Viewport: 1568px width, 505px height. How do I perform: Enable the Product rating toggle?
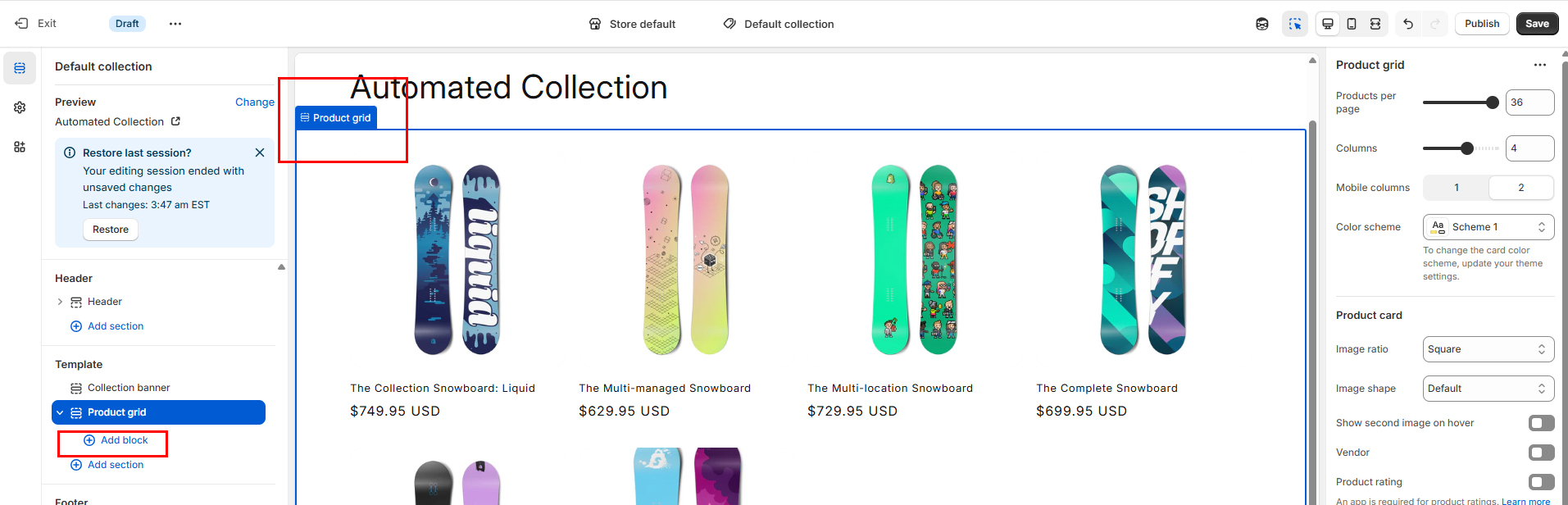coord(1541,482)
